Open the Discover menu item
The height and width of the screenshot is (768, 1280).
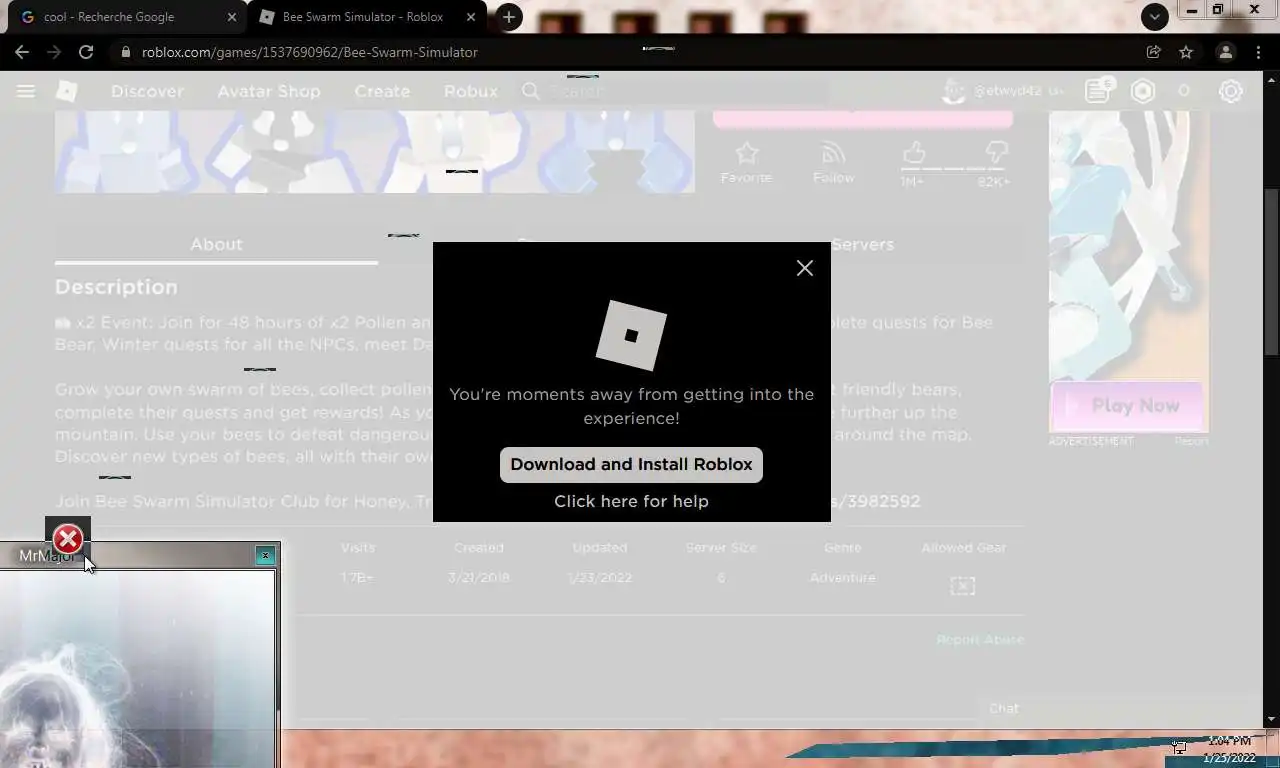[x=147, y=91]
